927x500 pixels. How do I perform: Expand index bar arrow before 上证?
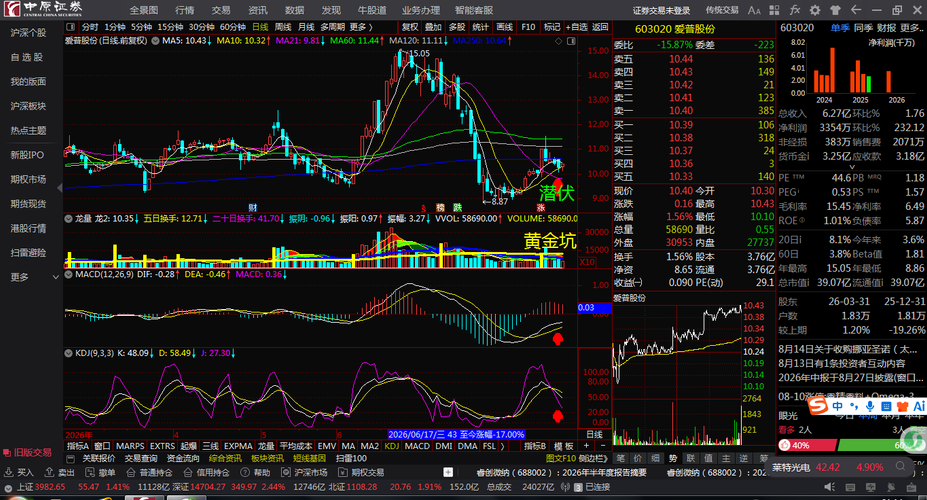[x=8, y=487]
